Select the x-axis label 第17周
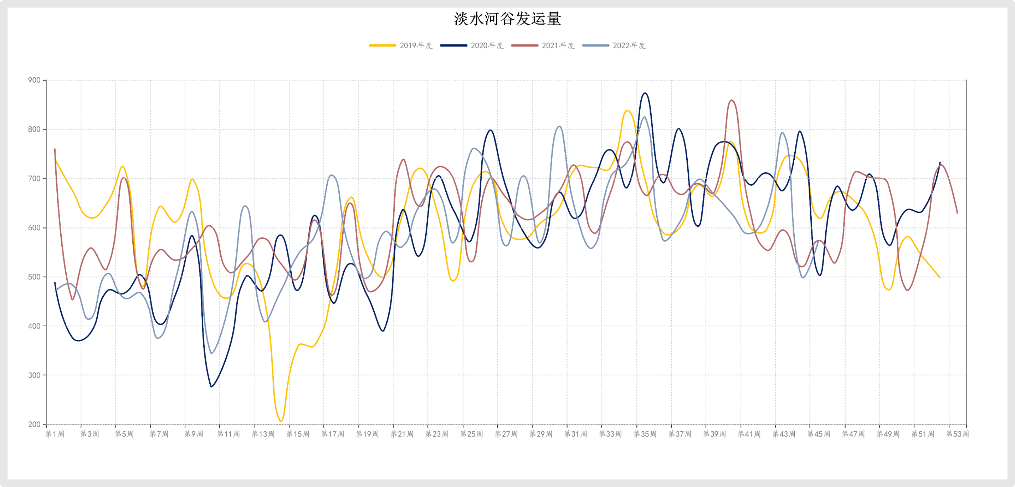Viewport: 1015px width, 487px height. coord(333,433)
